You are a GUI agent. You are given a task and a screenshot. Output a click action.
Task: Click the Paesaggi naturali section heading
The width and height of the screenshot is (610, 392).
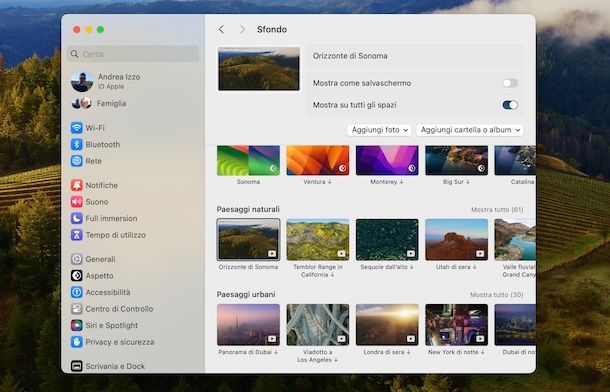(248, 209)
